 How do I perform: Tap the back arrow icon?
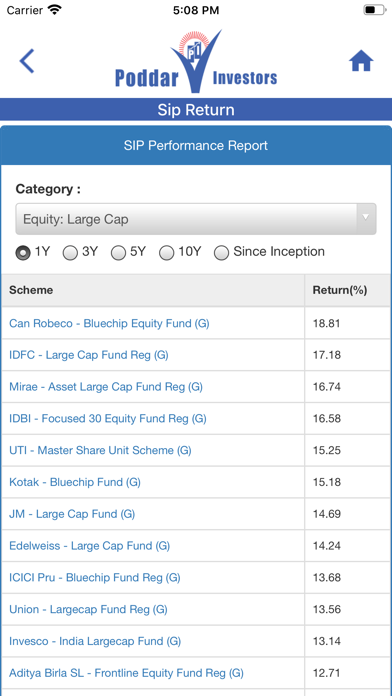[x=27, y=61]
